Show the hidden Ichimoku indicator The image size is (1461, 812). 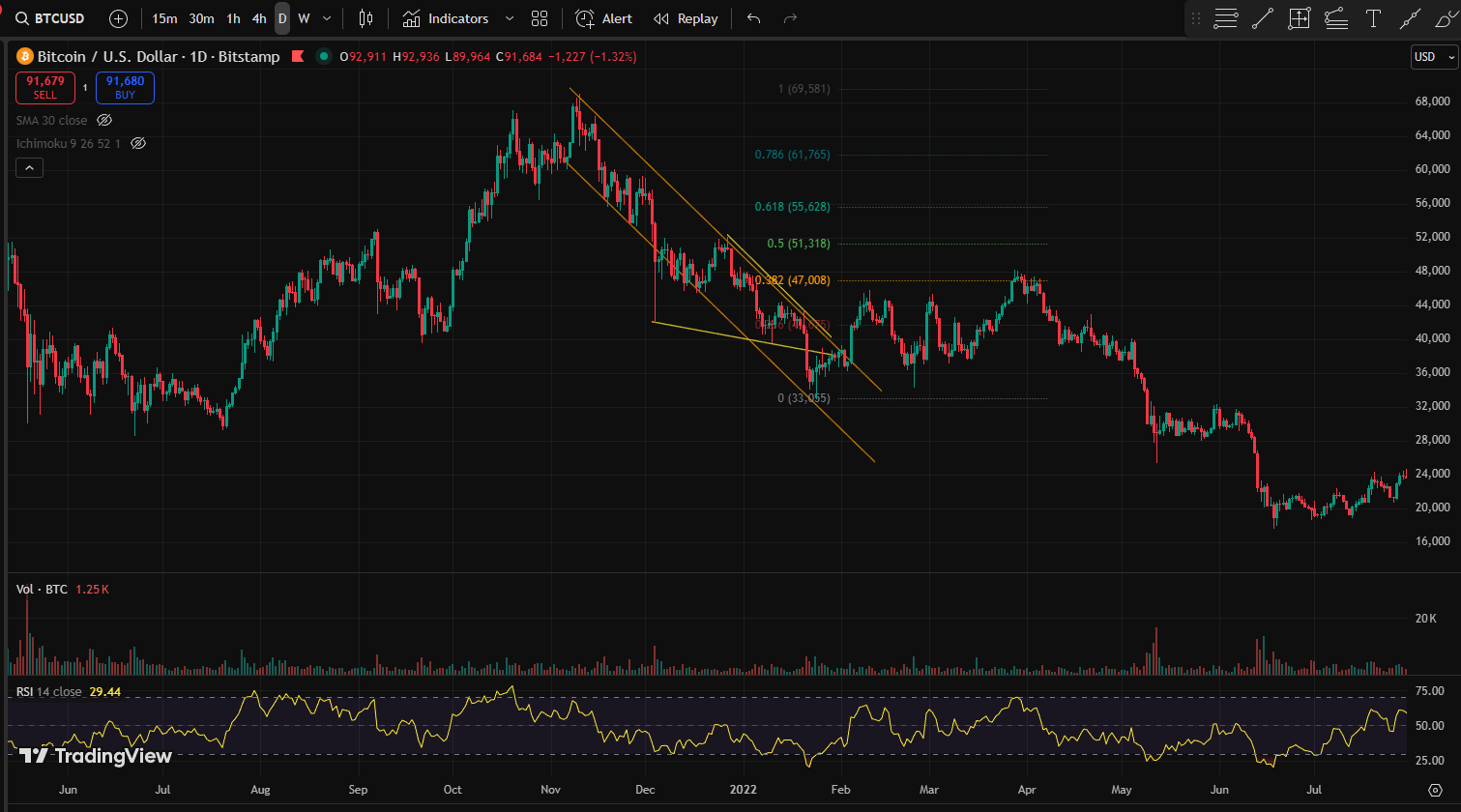(x=138, y=143)
